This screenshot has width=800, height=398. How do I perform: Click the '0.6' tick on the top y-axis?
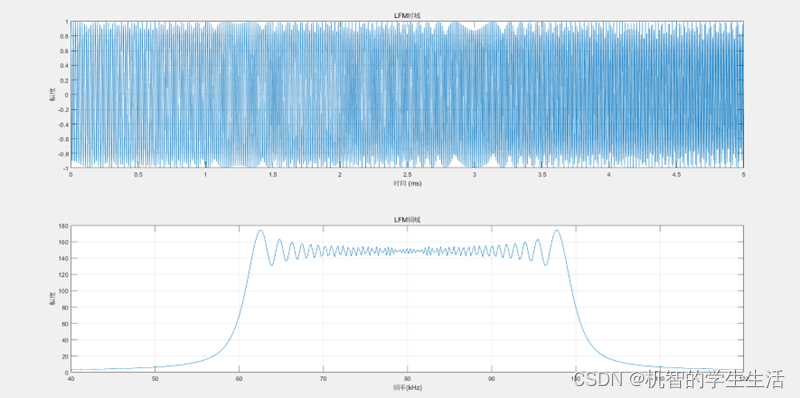pyautogui.click(x=64, y=51)
